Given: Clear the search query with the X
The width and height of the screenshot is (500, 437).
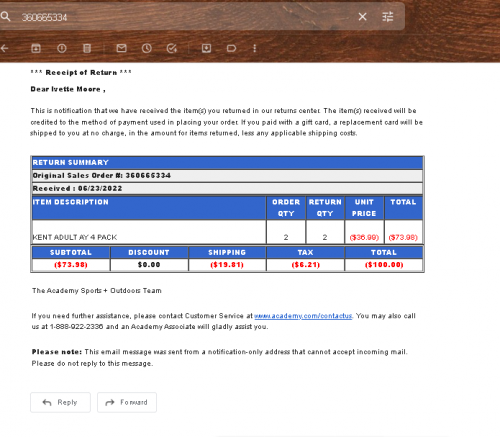Looking at the screenshot, I should click(362, 17).
